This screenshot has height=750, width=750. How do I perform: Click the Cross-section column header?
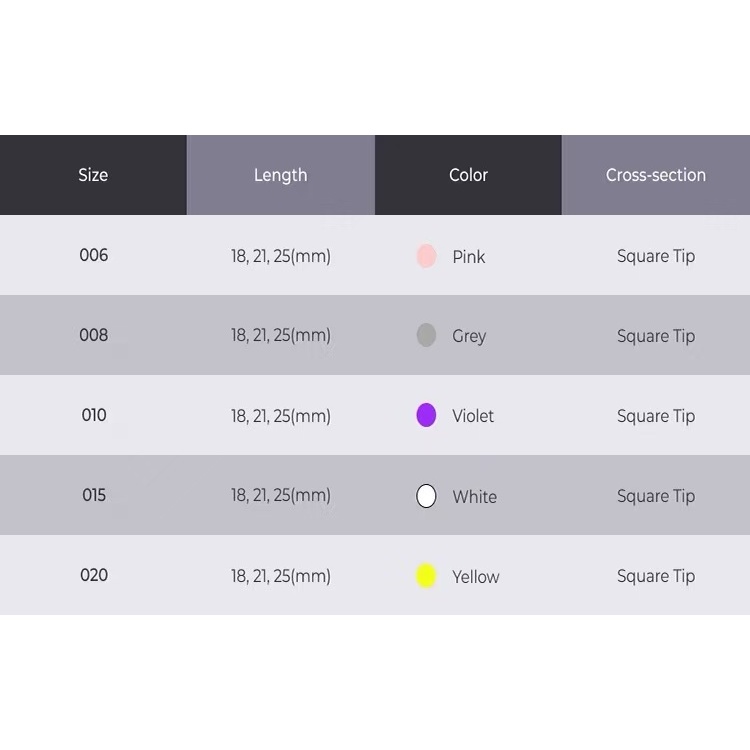tap(656, 175)
